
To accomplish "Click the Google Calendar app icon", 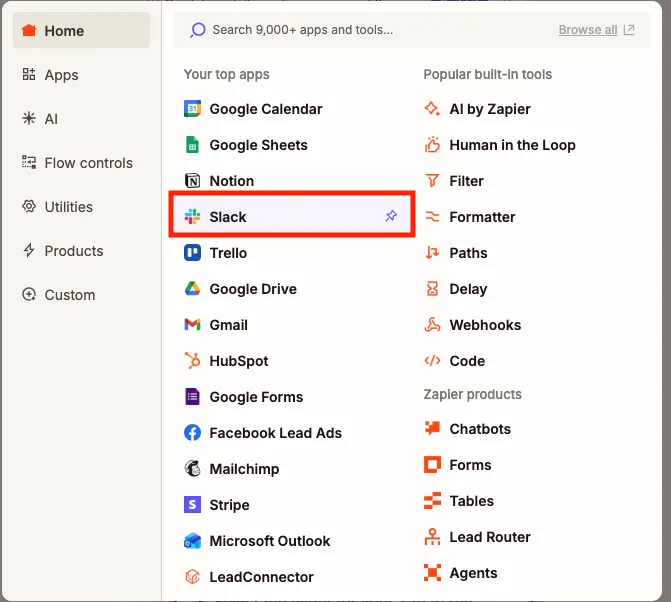I will point(192,109).
